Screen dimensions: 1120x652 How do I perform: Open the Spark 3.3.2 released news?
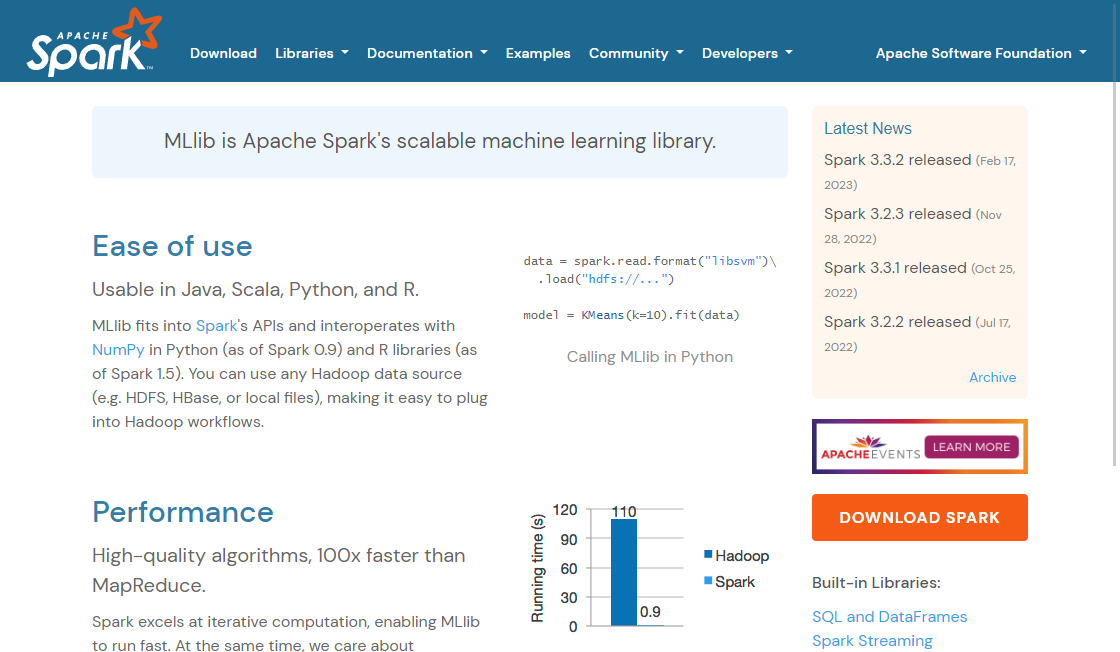[897, 160]
